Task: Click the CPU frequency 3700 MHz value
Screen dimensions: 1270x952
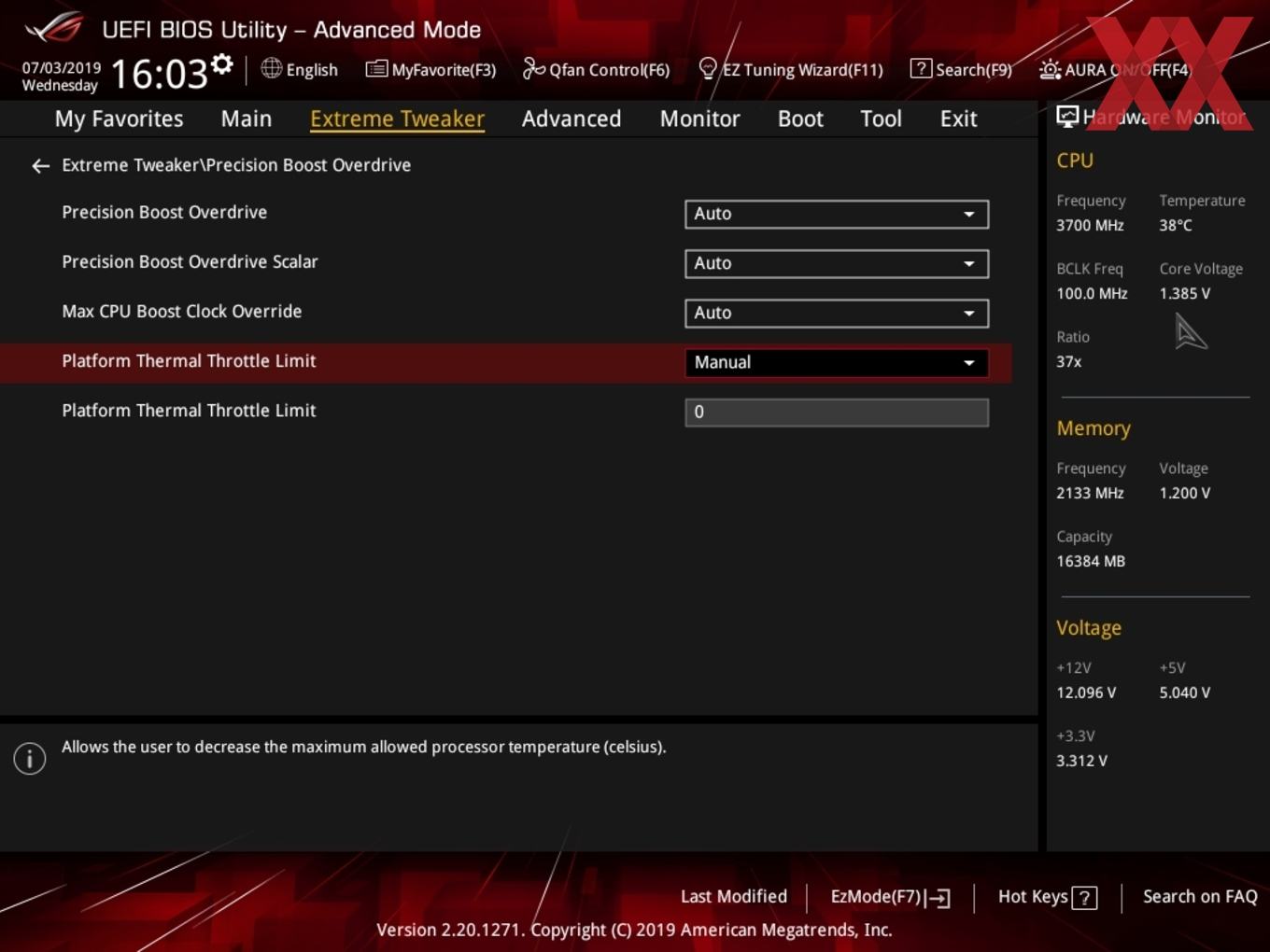Action: pyautogui.click(x=1090, y=225)
